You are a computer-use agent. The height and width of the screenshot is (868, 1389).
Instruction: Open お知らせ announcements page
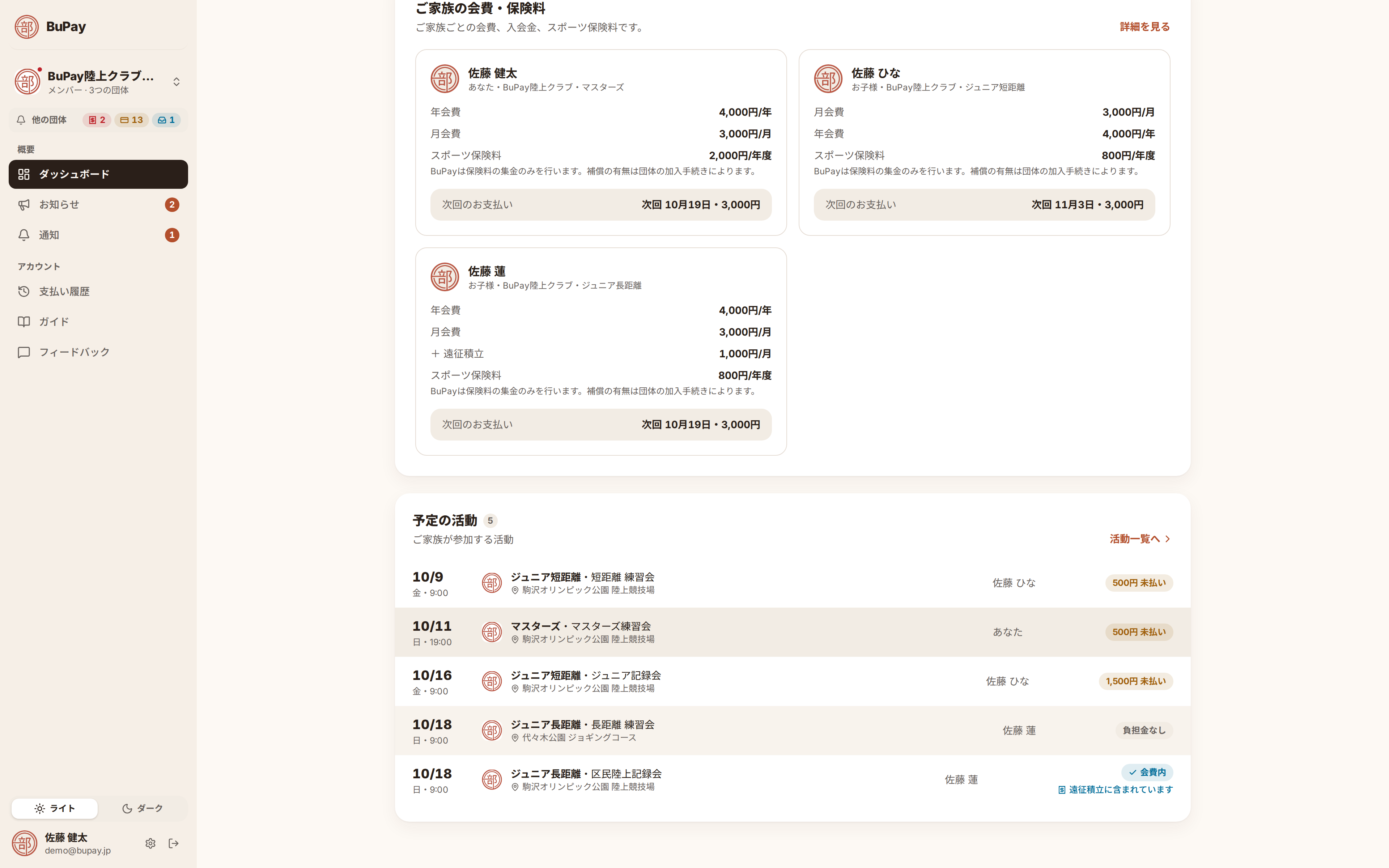pyautogui.click(x=98, y=204)
